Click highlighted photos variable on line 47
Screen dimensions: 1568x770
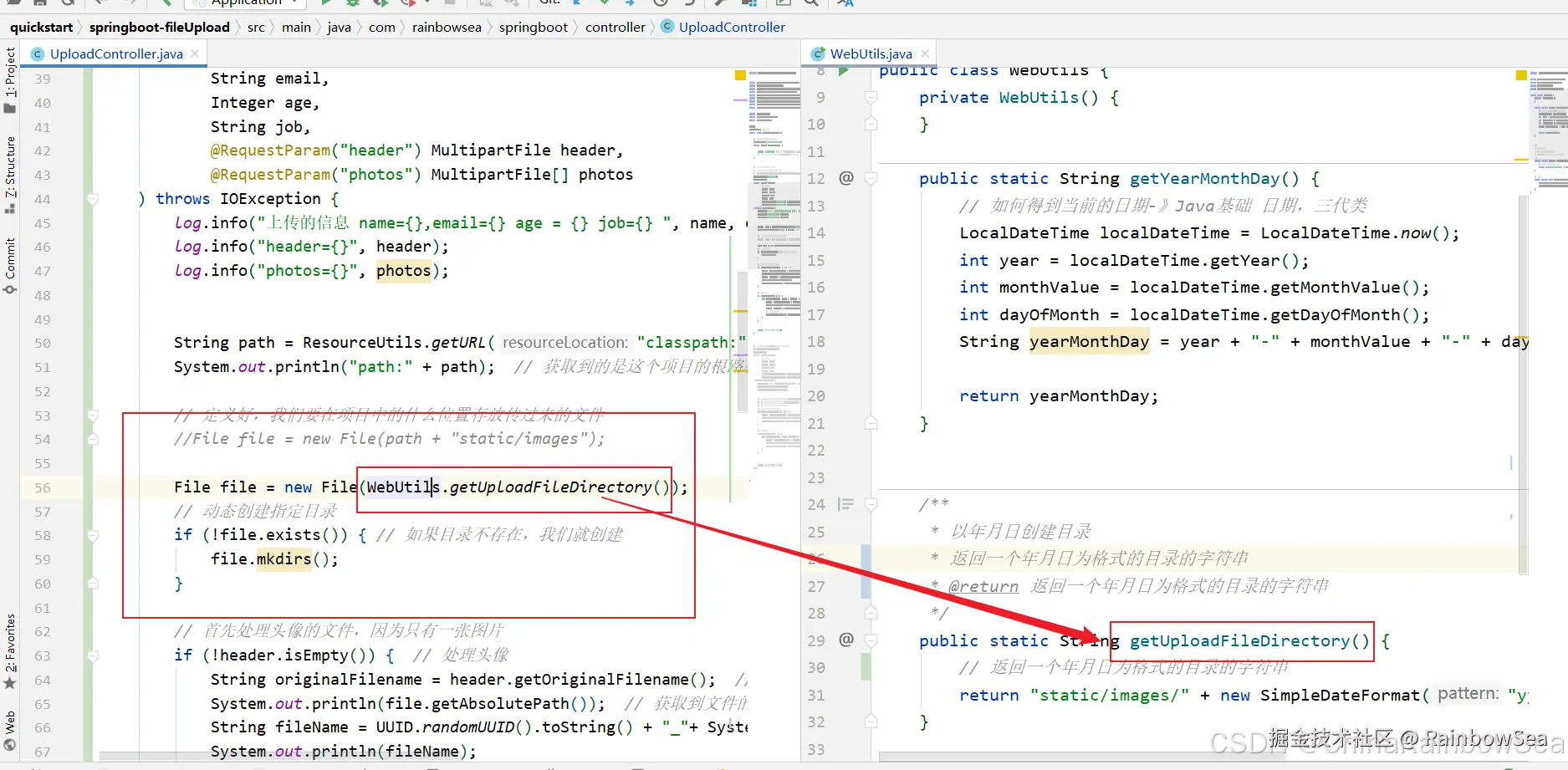[403, 271]
